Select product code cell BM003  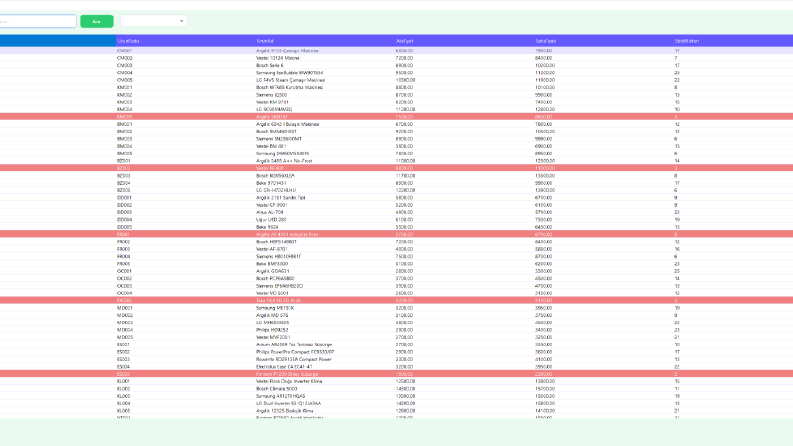tap(124, 139)
